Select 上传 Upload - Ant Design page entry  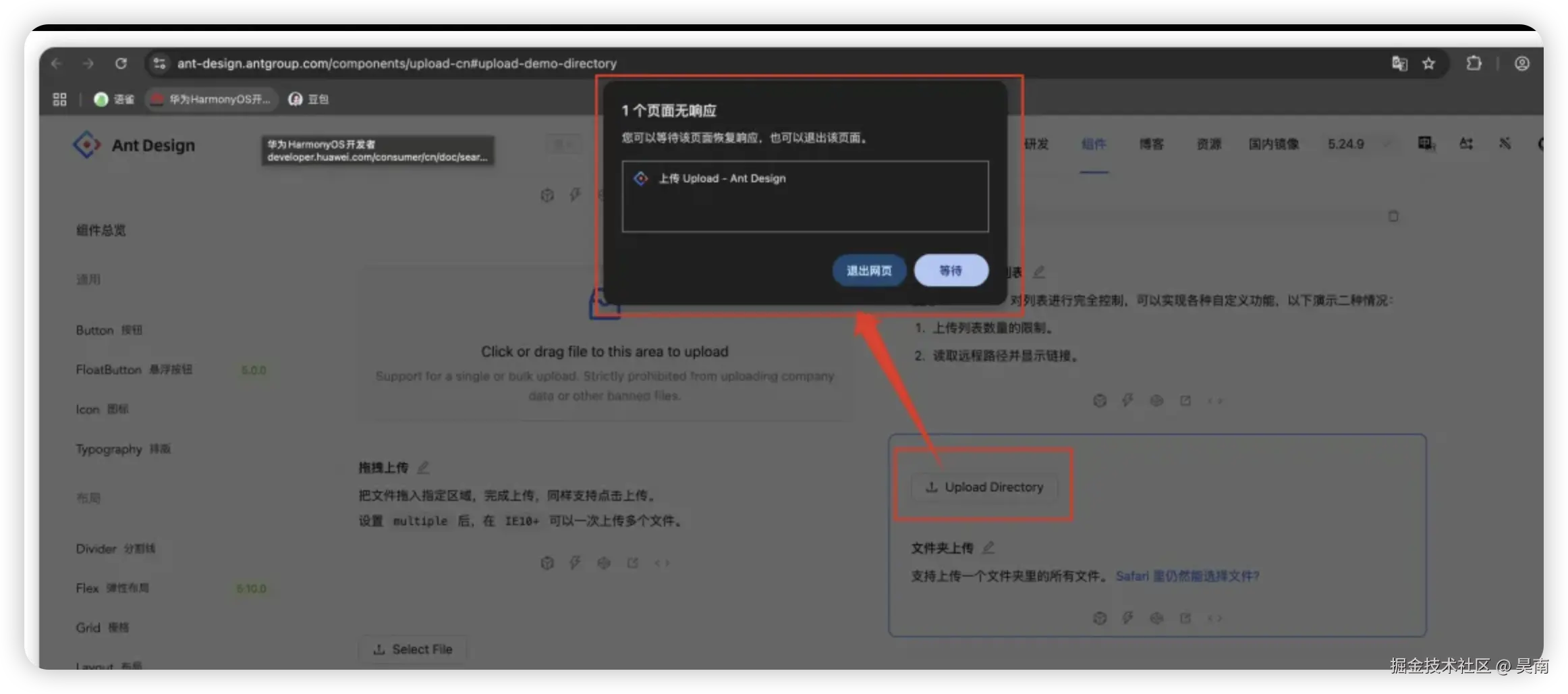tap(805, 178)
